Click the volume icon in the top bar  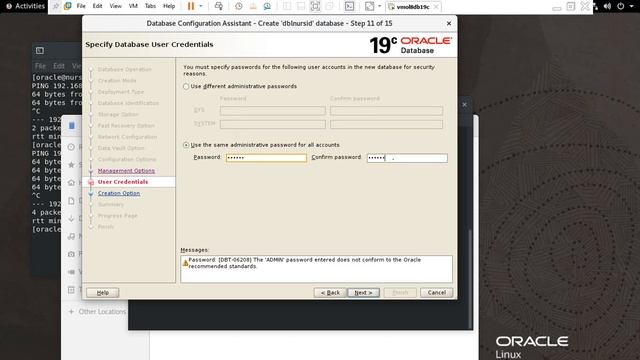(x=607, y=6)
